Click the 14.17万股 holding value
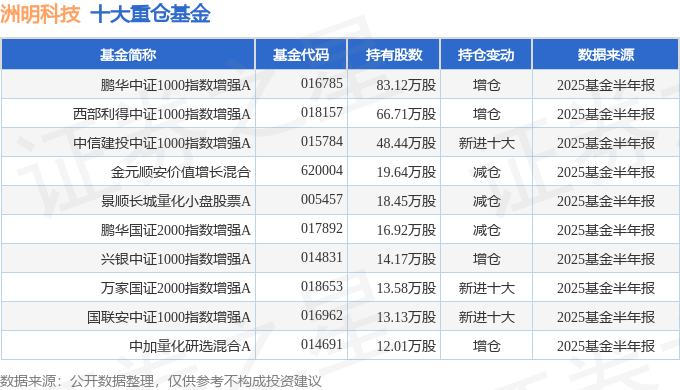 click(x=406, y=259)
